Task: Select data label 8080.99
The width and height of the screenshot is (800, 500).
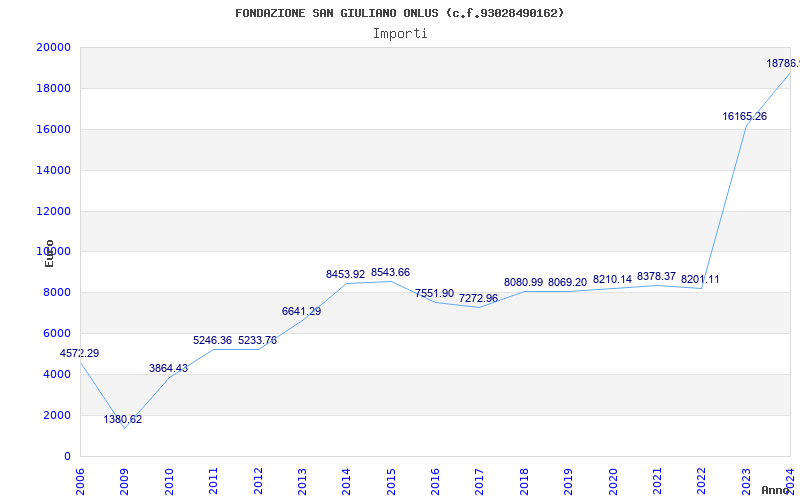Action: [x=523, y=282]
